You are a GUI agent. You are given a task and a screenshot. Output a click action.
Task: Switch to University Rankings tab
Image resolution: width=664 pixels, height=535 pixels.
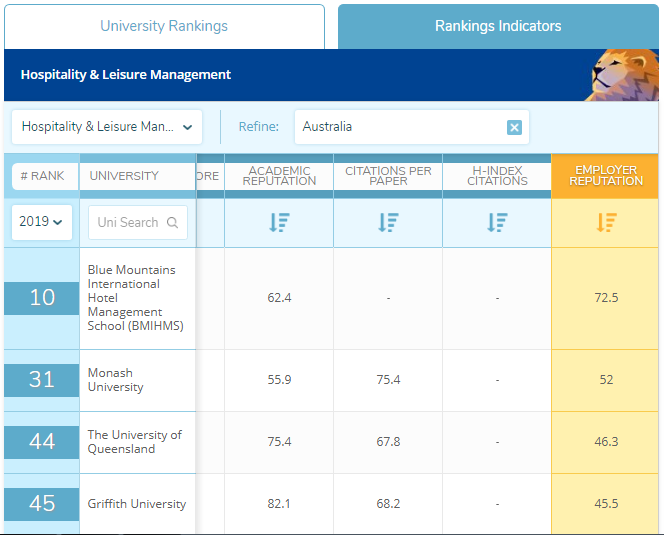point(164,26)
